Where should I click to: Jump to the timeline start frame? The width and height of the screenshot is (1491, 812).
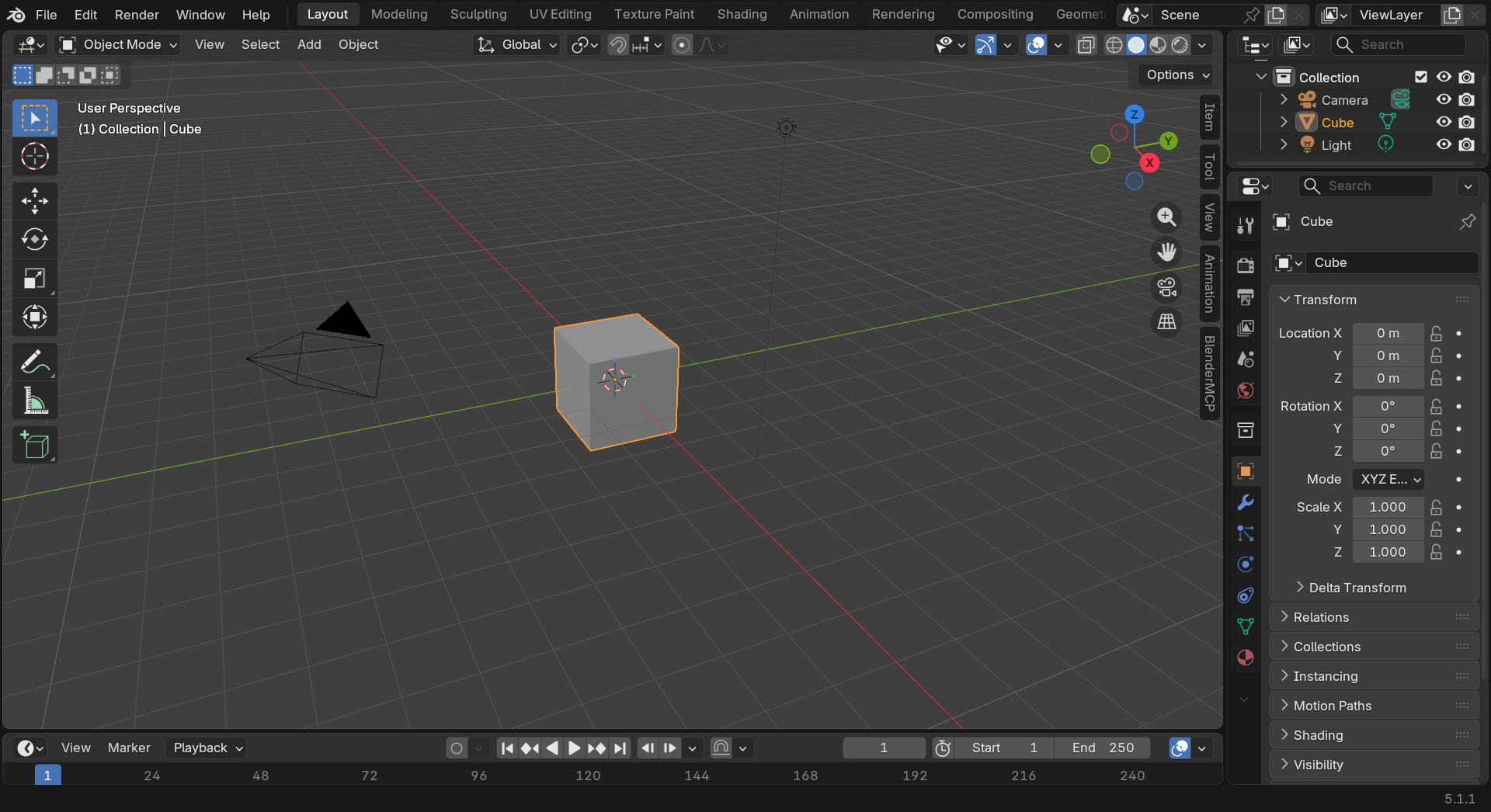tap(507, 748)
